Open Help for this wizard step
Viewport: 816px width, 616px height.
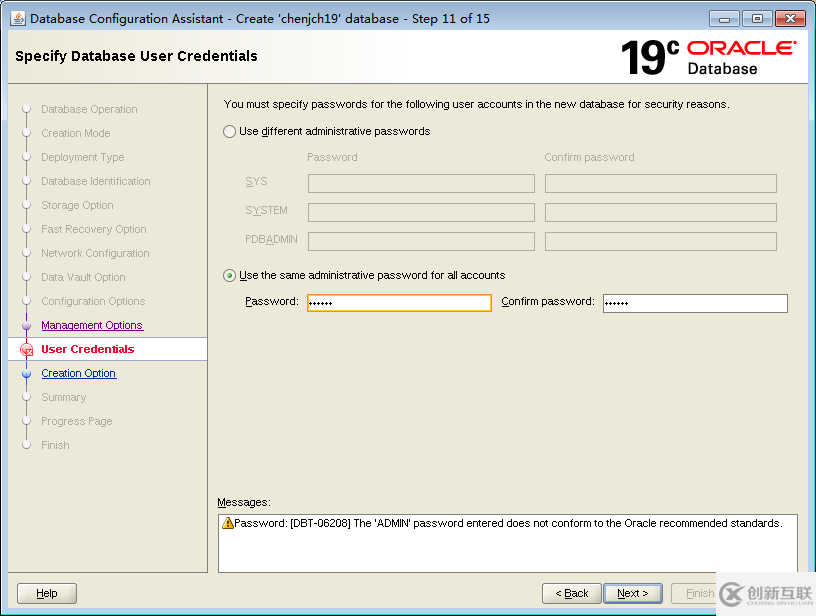coord(47,593)
